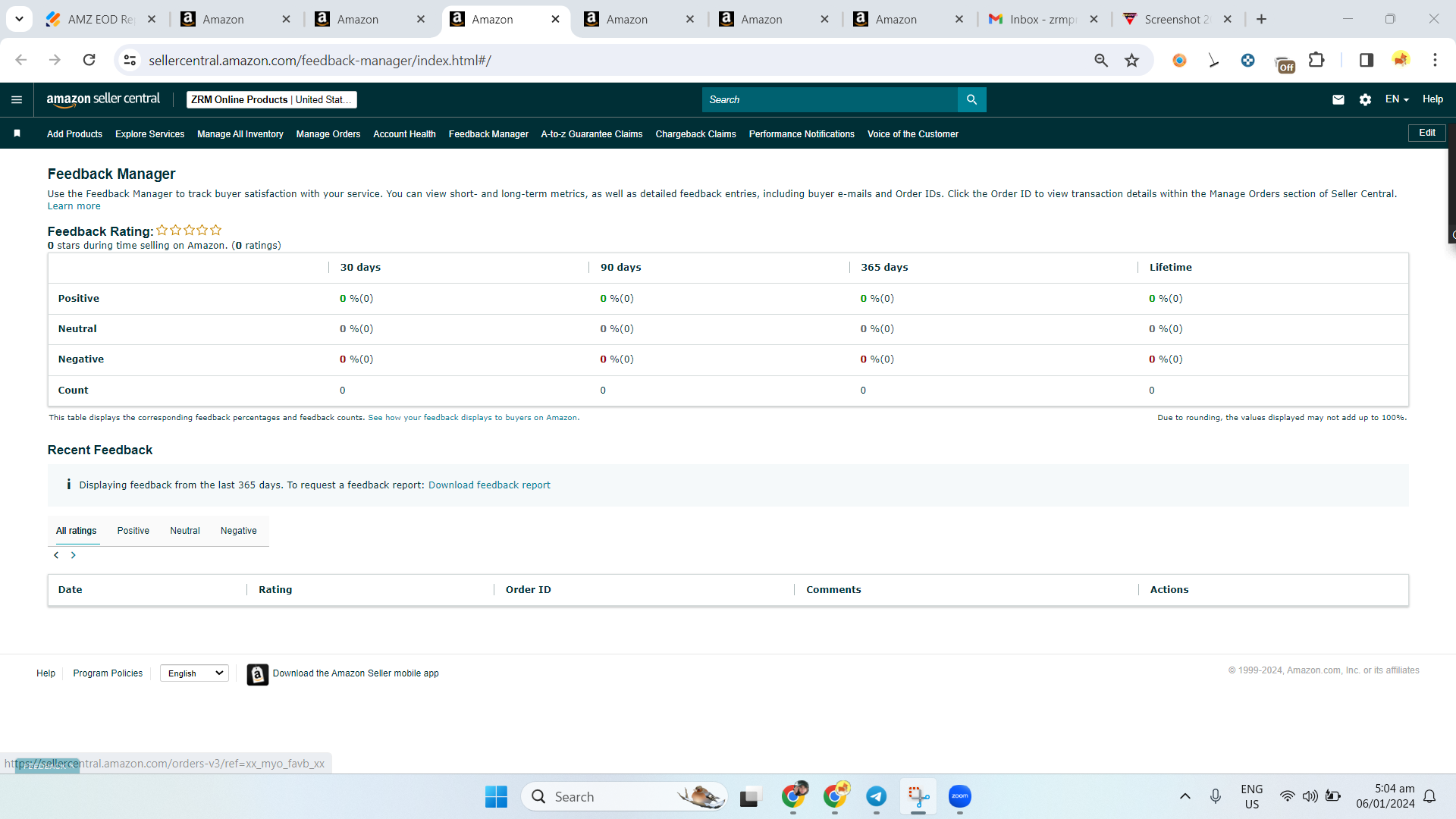Open the Chrome three-dot menu
The width and height of the screenshot is (1456, 819).
(1435, 60)
